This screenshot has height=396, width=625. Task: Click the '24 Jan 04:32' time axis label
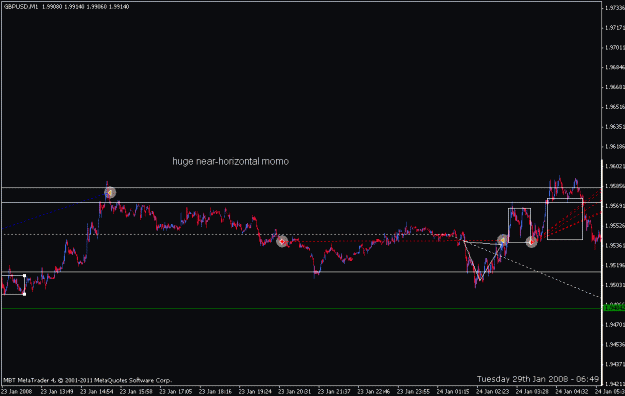[572, 392]
